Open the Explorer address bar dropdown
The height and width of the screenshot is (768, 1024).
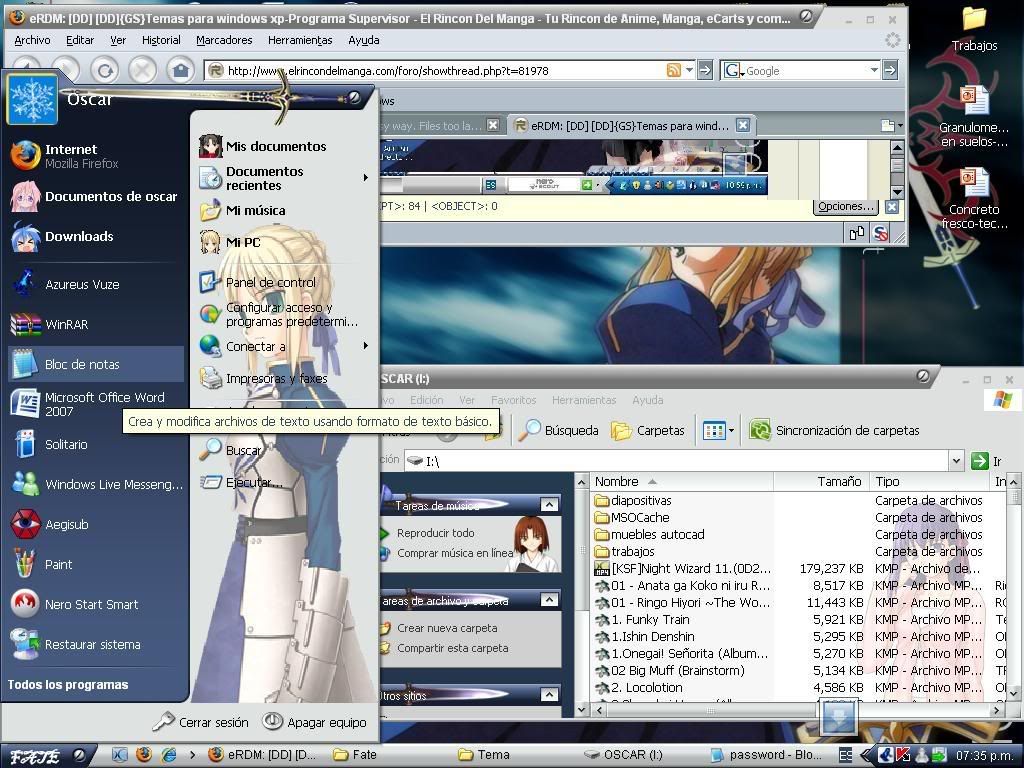[x=956, y=461]
